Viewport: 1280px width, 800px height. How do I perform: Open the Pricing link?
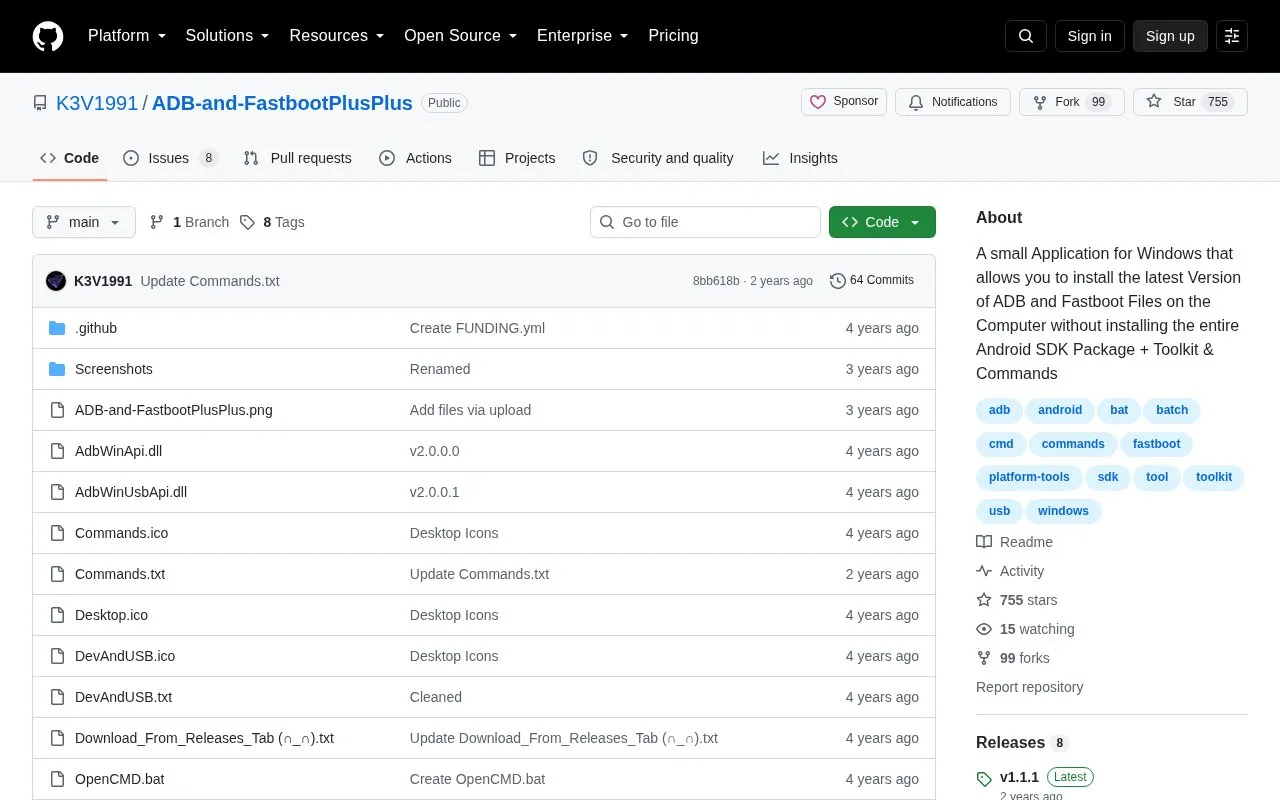pyautogui.click(x=673, y=36)
